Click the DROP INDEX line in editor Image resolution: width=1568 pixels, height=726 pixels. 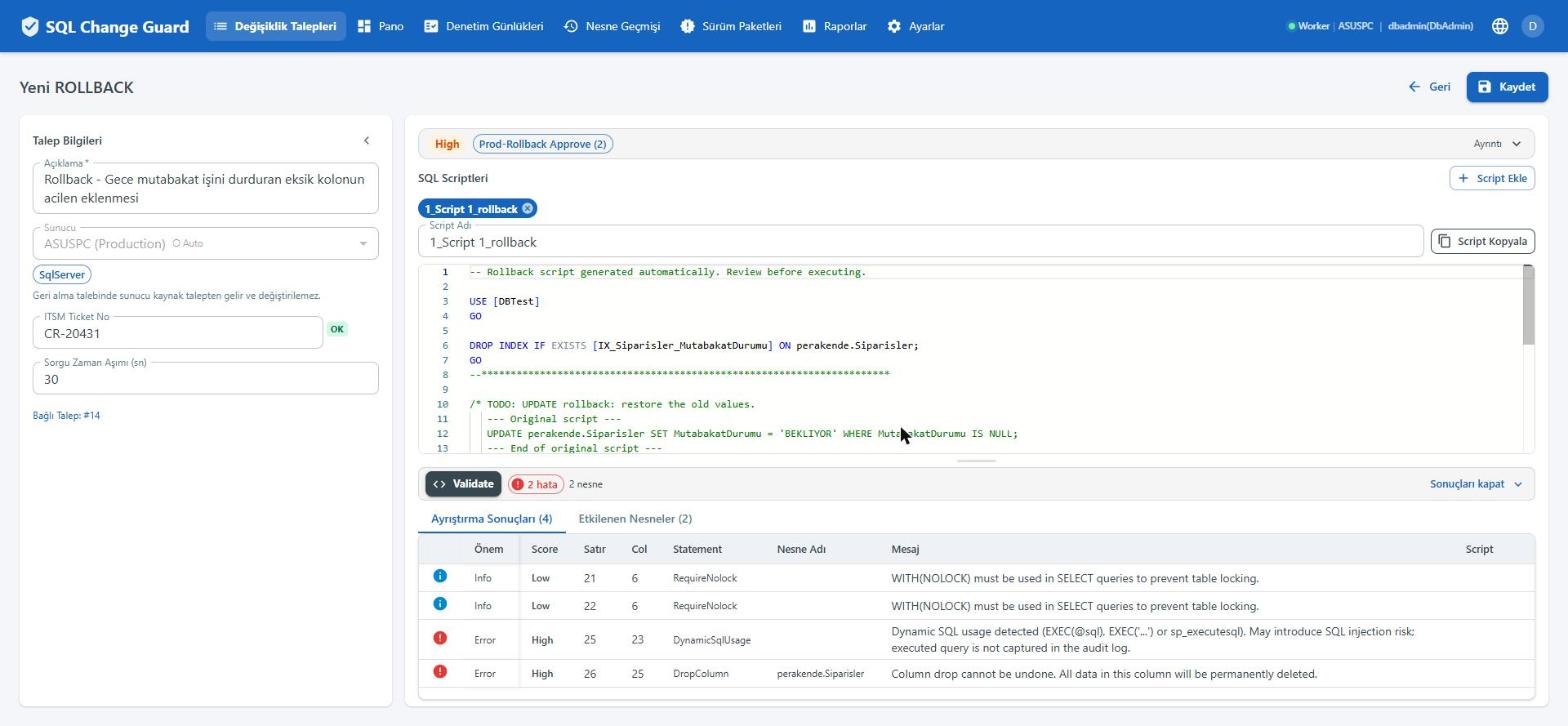pos(693,346)
